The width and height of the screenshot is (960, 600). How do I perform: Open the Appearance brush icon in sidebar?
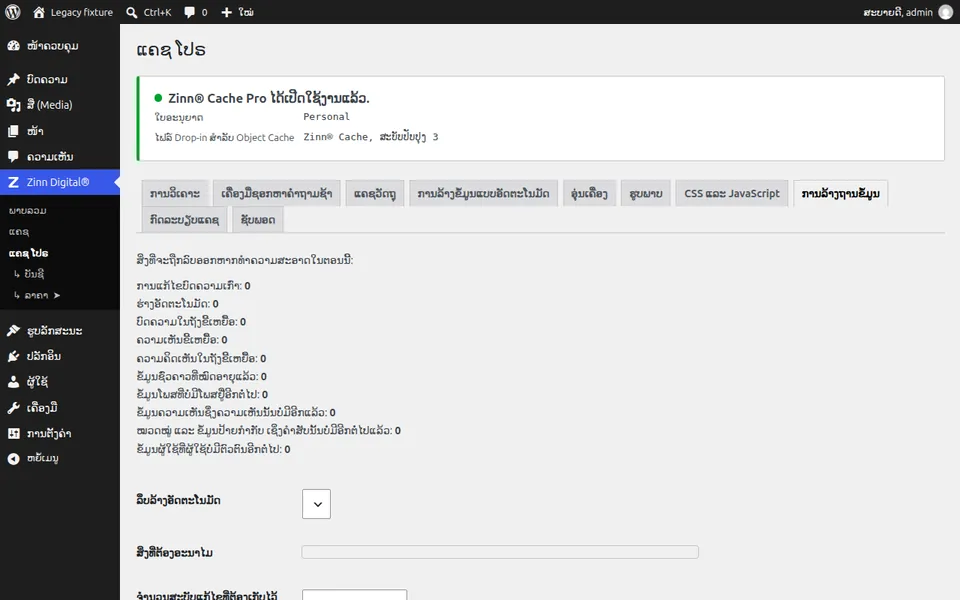click(x=13, y=331)
